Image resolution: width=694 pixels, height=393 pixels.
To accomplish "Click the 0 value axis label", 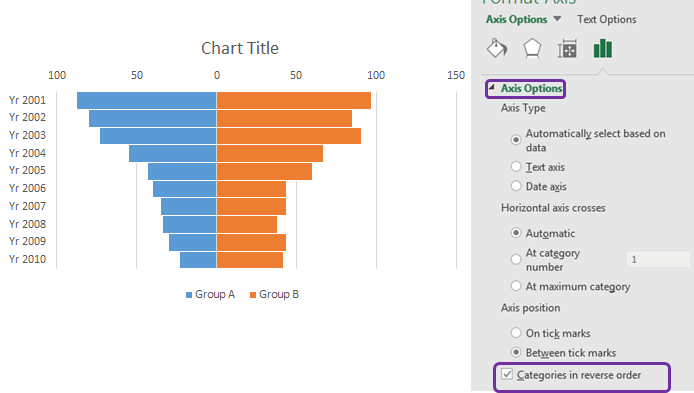I will 216,75.
